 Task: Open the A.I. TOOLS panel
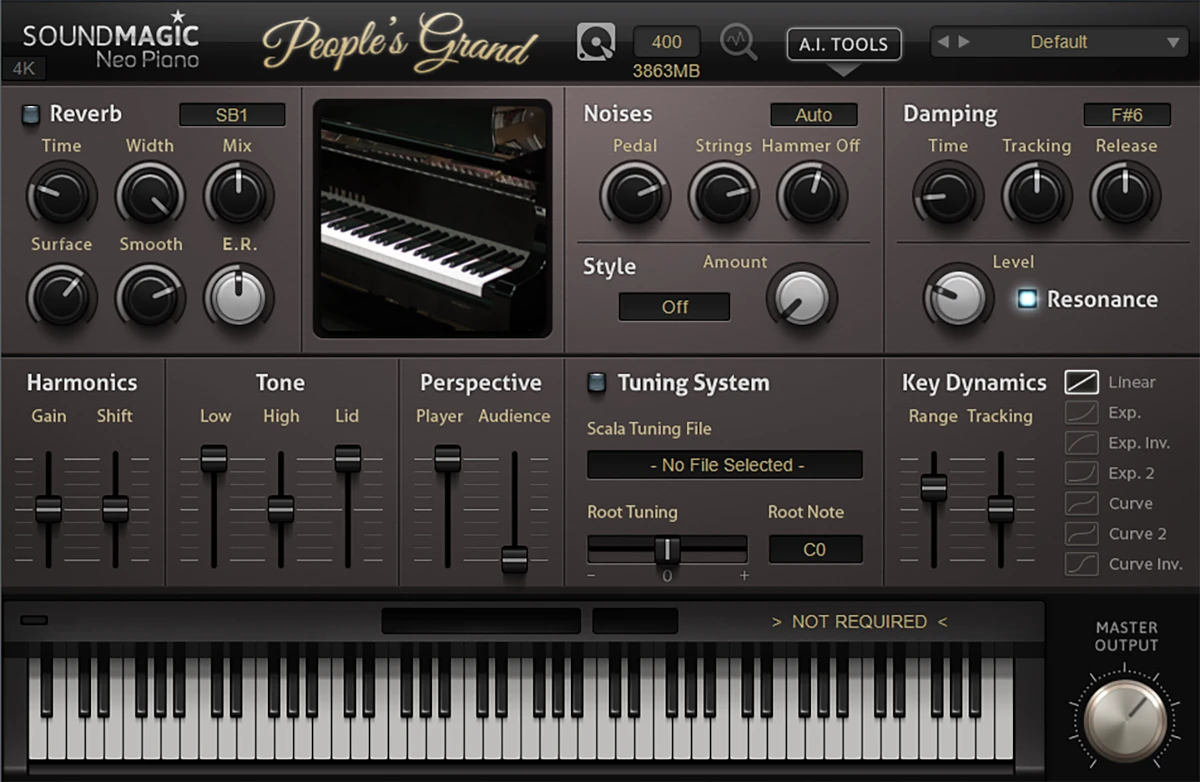(844, 44)
